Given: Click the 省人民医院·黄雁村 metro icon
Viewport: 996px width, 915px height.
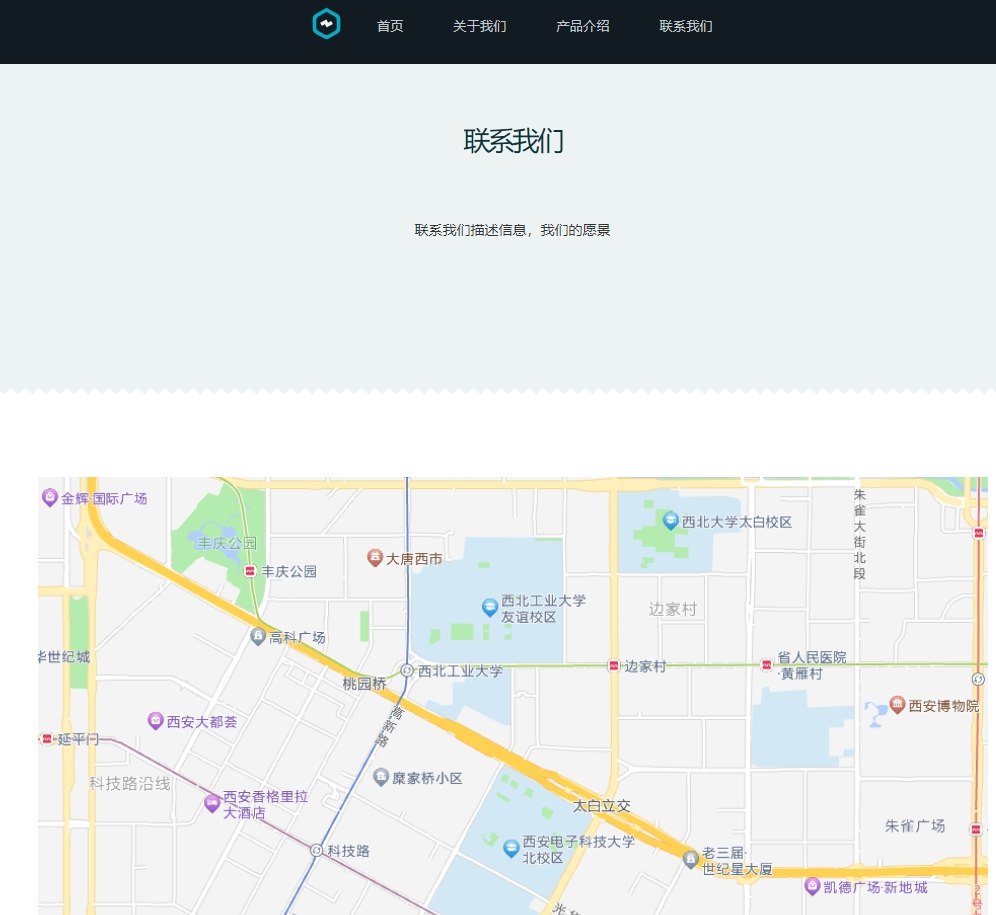Looking at the screenshot, I should pos(767,665).
